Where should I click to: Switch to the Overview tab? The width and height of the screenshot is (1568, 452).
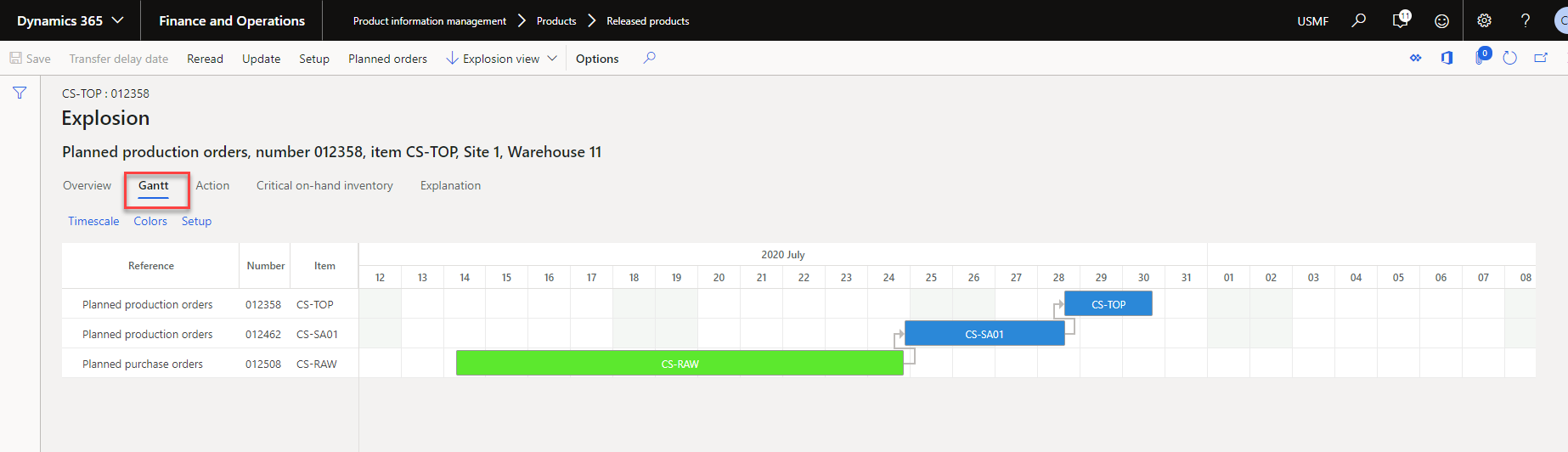pos(87,185)
